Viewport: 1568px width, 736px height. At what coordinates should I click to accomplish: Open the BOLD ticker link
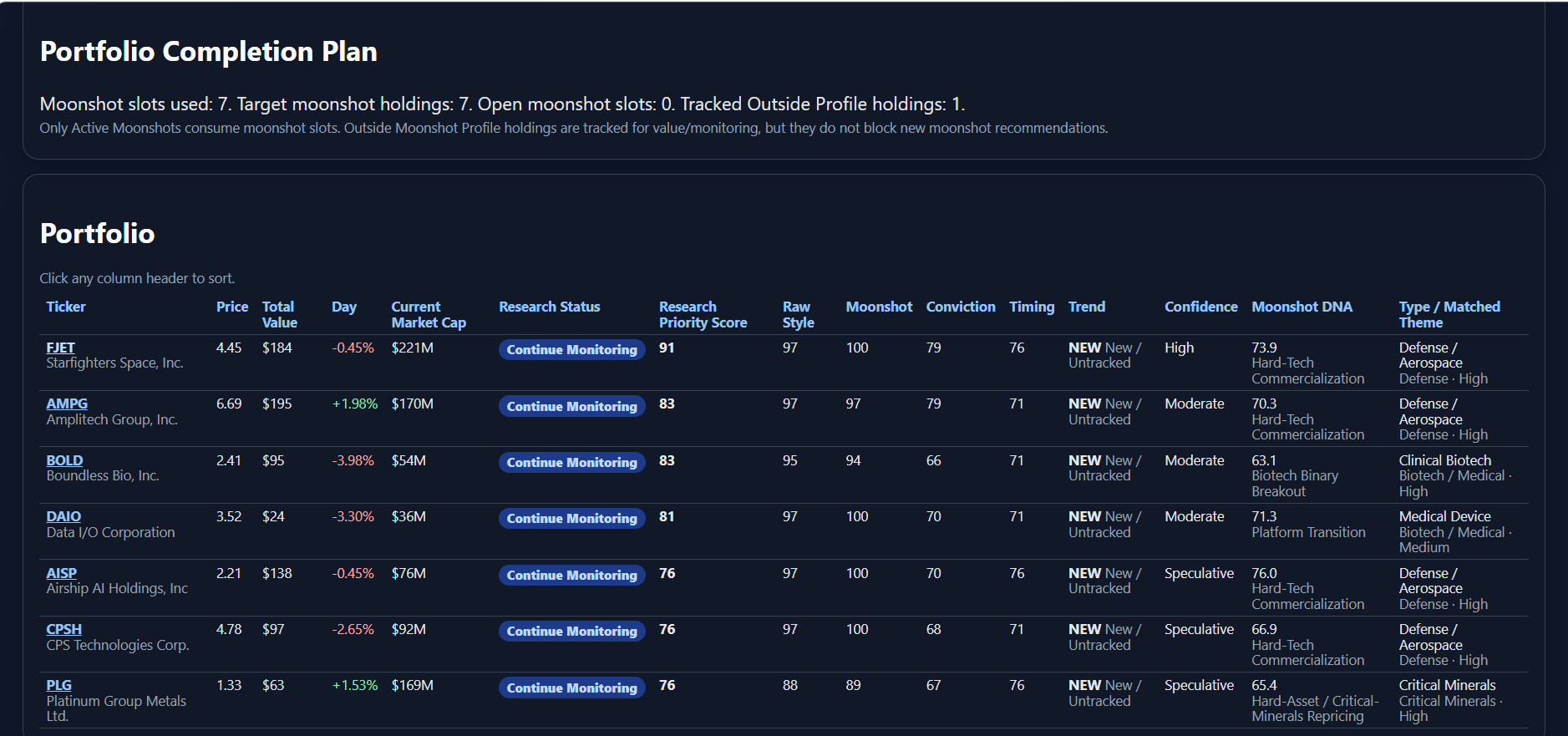click(x=64, y=460)
